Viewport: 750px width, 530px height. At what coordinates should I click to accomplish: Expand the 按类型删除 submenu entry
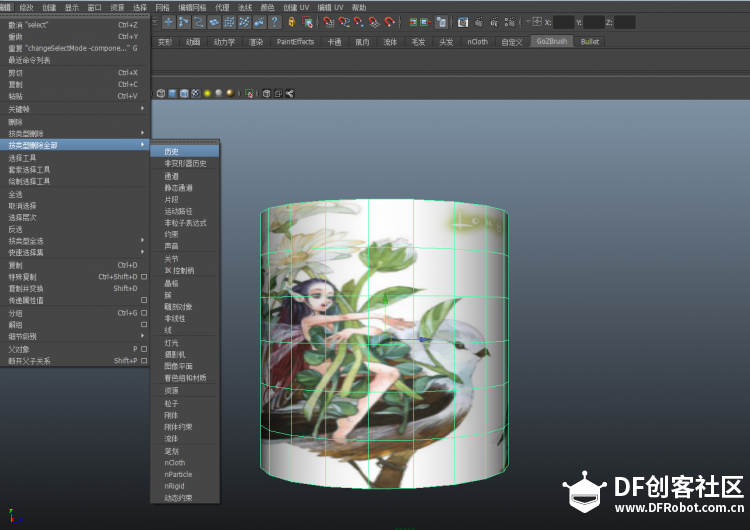pyautogui.click(x=75, y=133)
